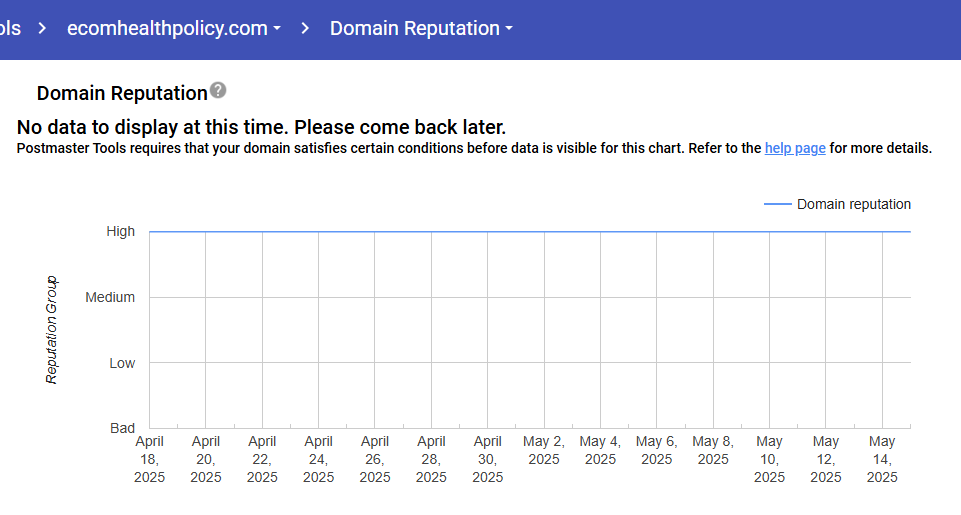Go back to Postmaster Tools breadcrumb
The height and width of the screenshot is (515, 961).
tap(10, 28)
